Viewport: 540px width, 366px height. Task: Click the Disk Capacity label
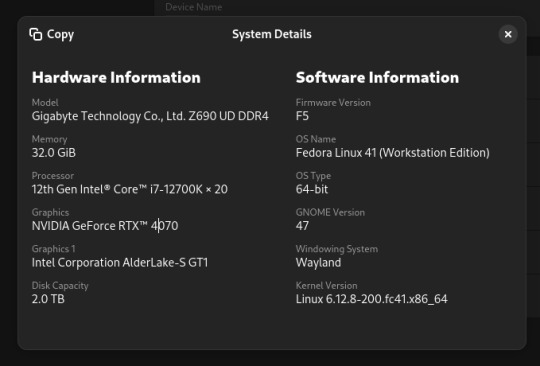tap(60, 286)
